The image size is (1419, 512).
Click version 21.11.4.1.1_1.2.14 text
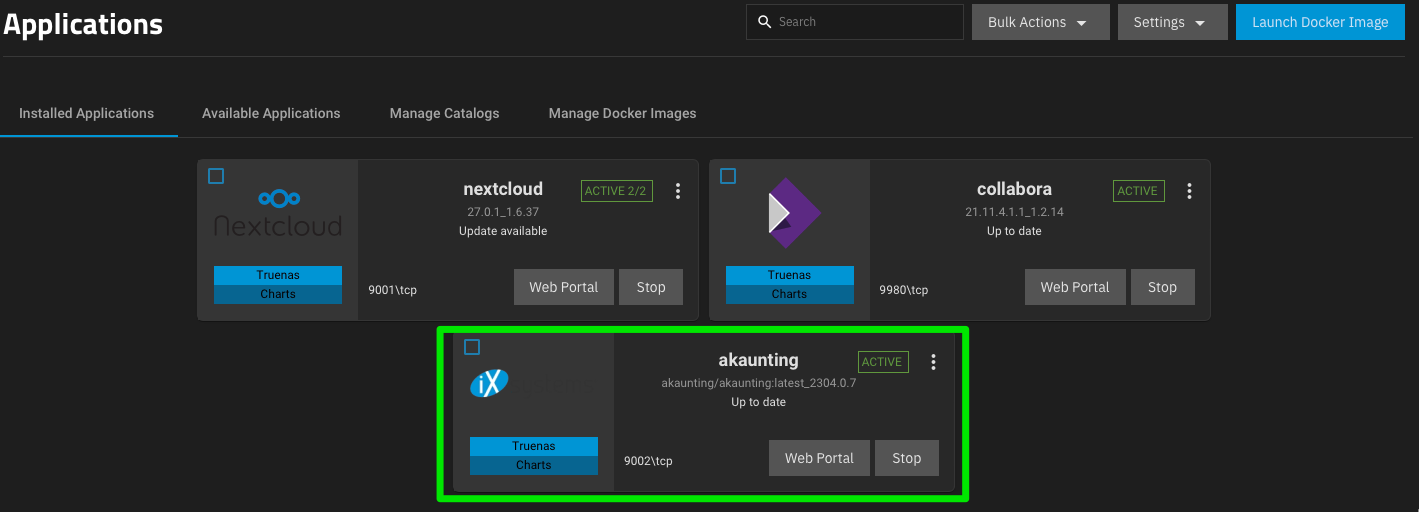coord(1014,212)
